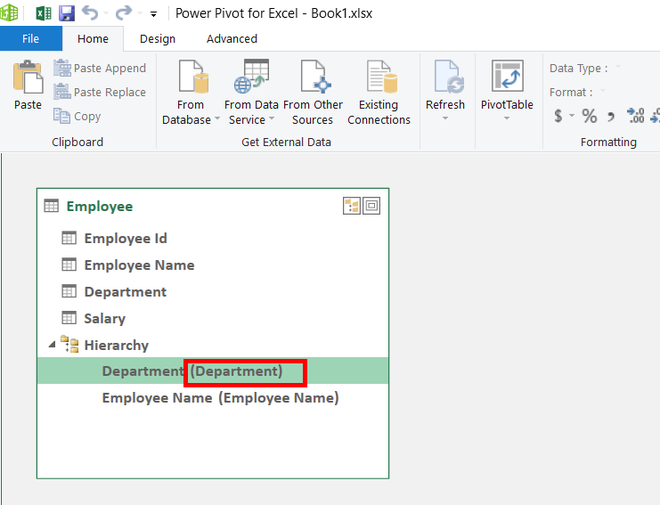Switch to the Advanced tab

(232, 39)
